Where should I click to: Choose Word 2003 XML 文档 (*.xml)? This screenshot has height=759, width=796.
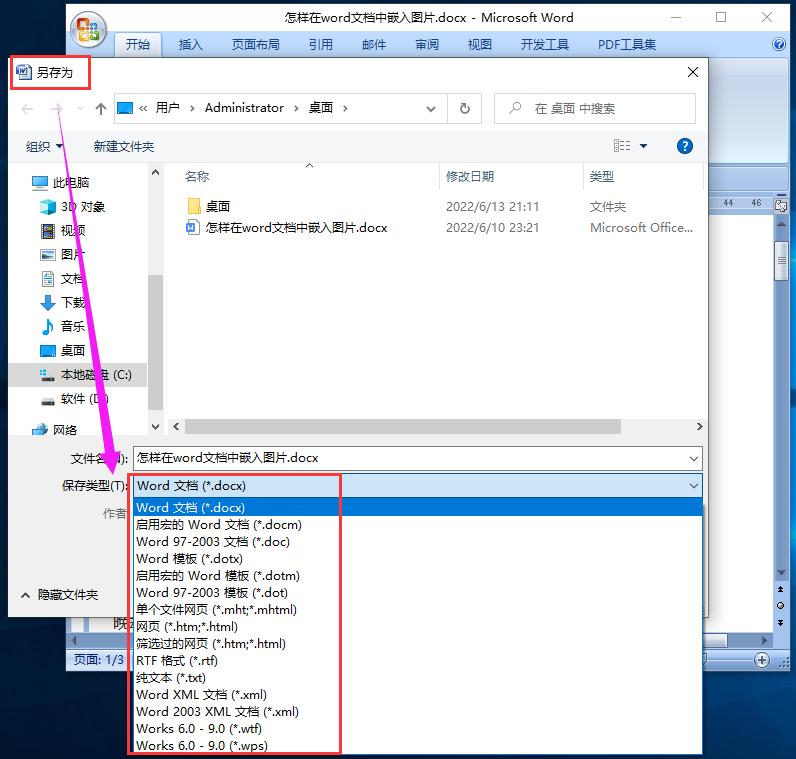[x=418, y=712]
